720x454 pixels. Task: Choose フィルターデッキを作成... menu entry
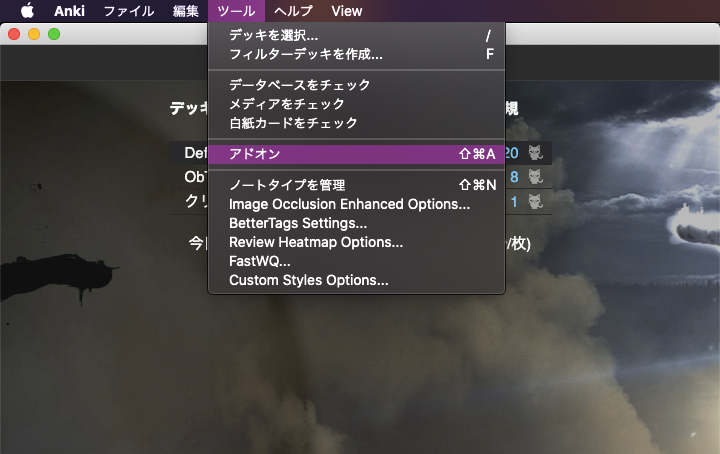(x=356, y=54)
